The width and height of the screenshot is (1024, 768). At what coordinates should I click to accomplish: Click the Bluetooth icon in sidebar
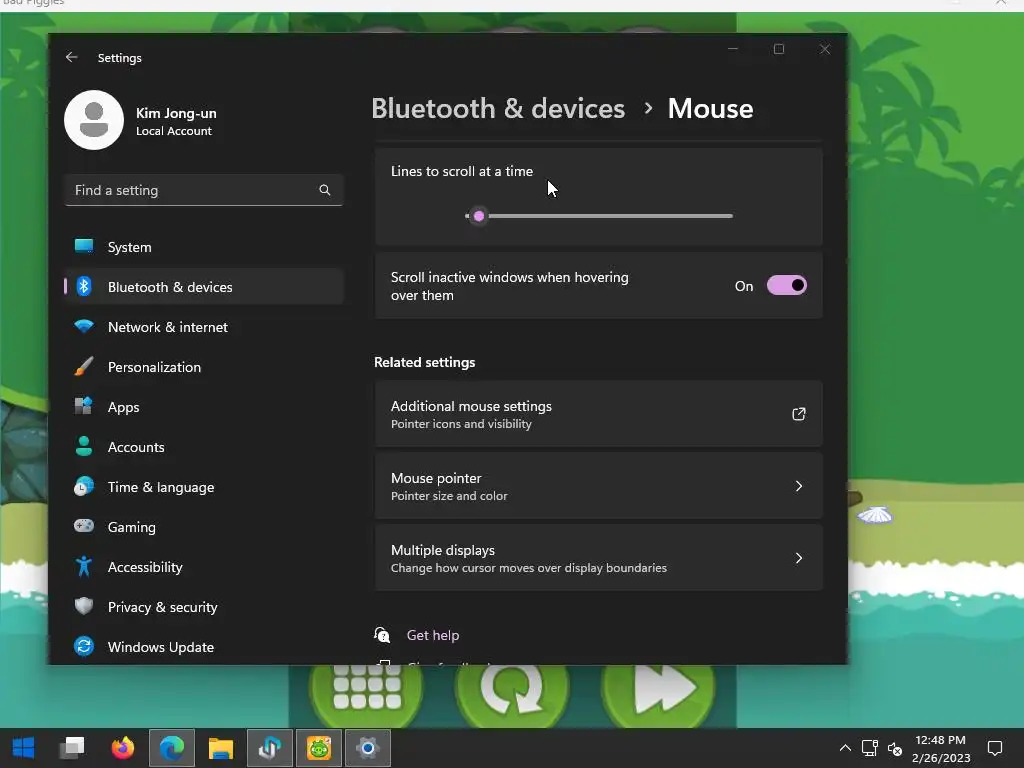tap(84, 286)
